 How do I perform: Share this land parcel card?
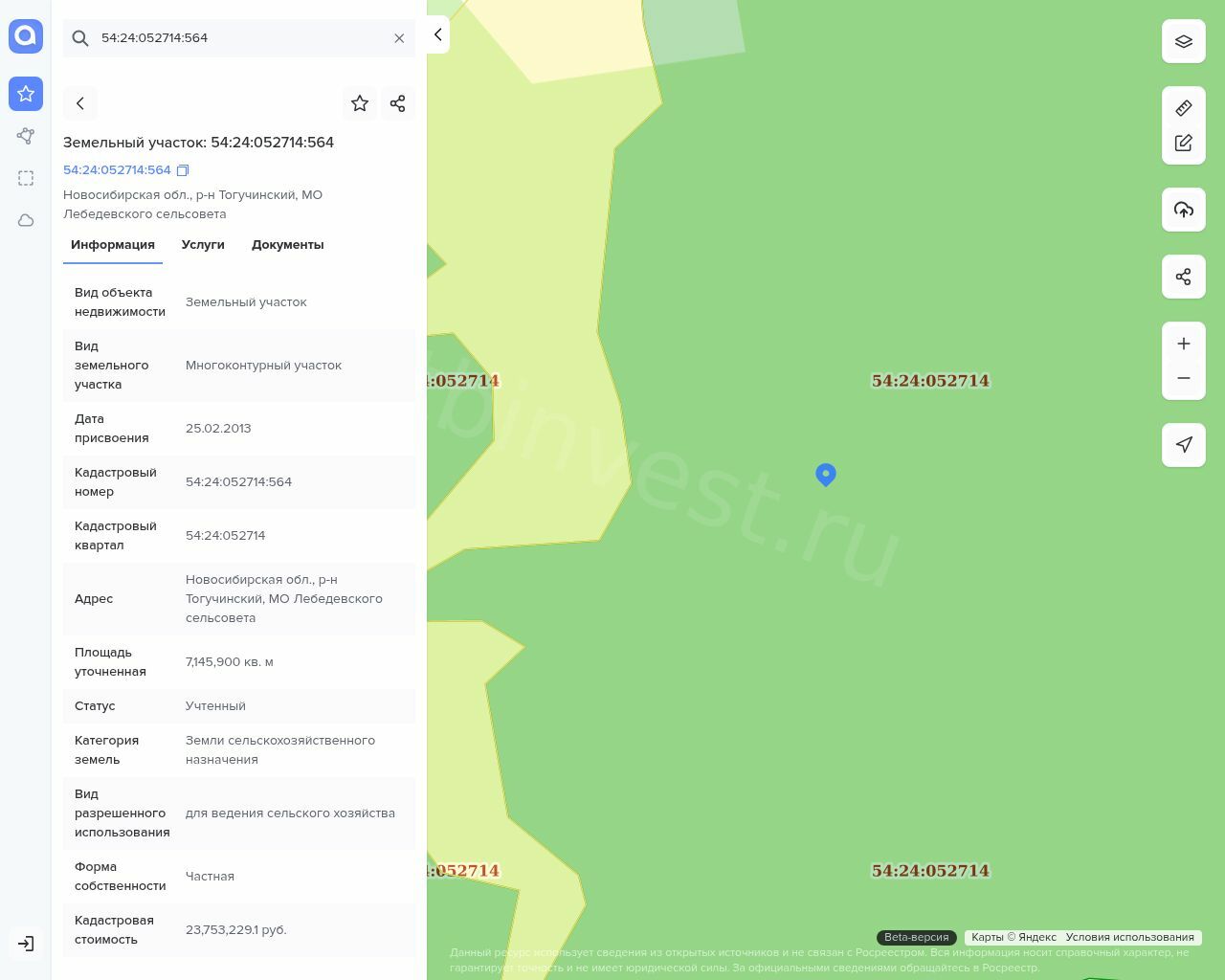pyautogui.click(x=398, y=103)
